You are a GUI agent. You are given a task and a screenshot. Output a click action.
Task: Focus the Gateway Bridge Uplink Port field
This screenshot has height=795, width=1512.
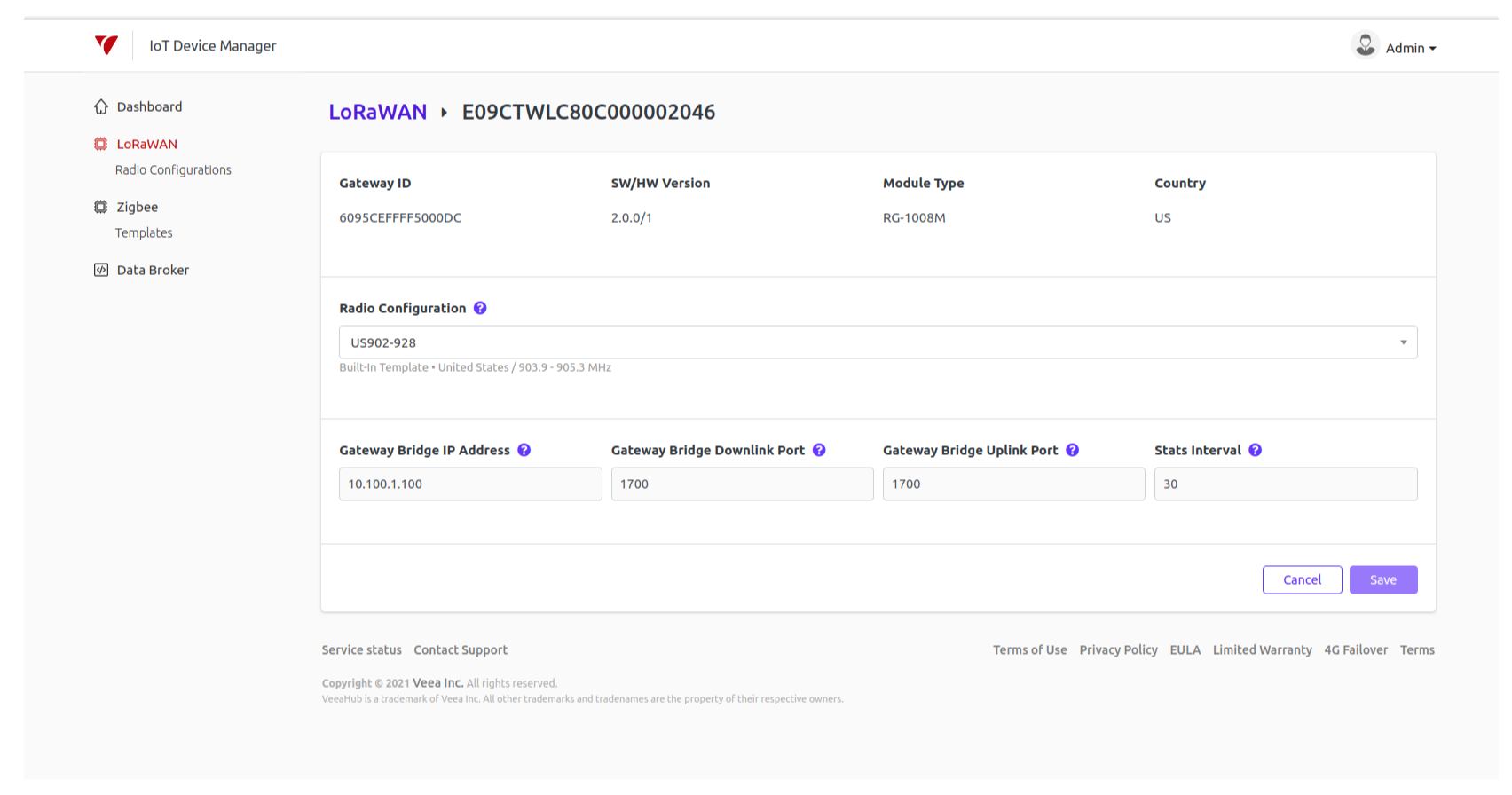coord(1013,484)
